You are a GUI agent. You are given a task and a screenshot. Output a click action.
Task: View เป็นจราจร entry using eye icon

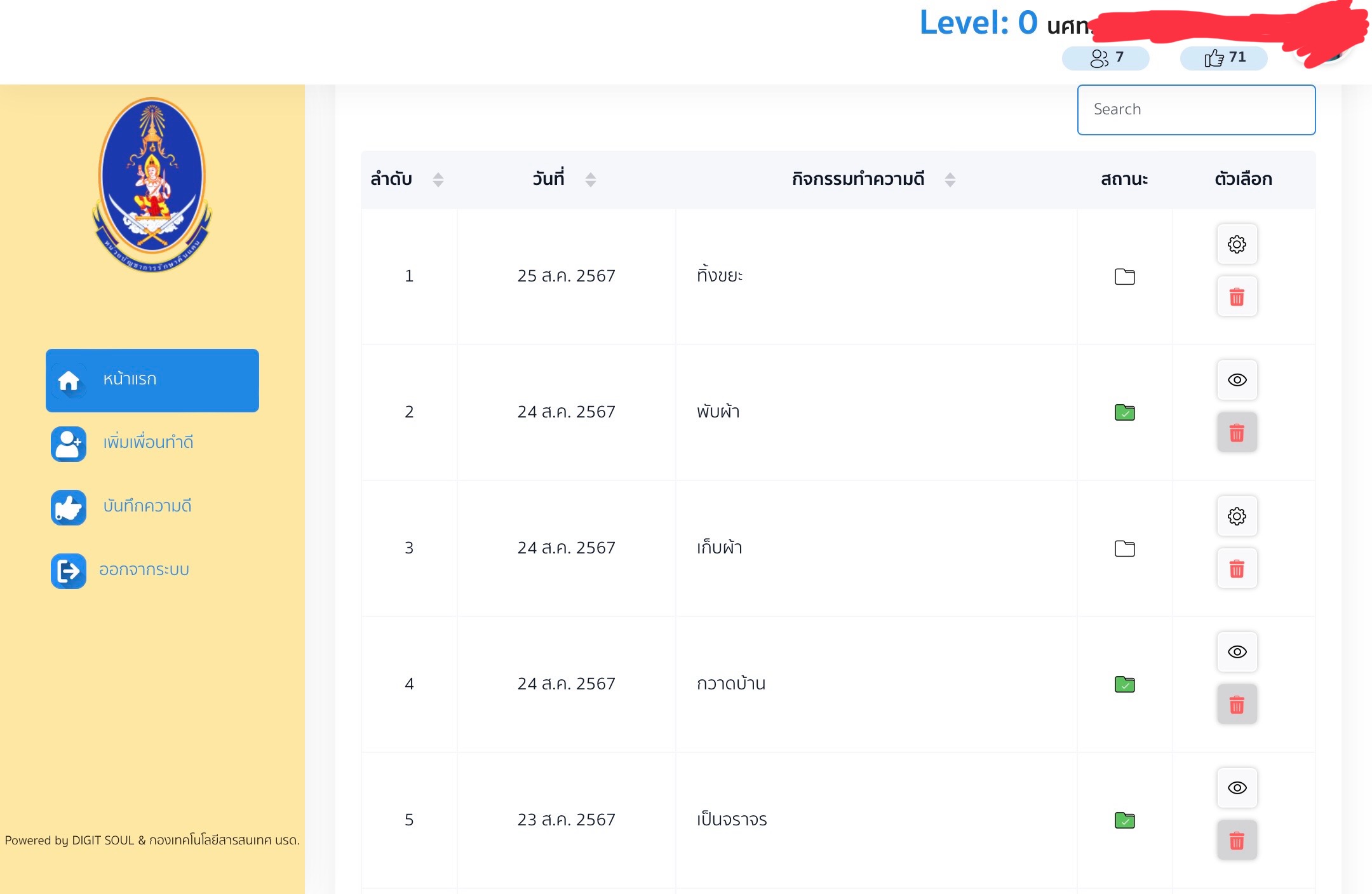[x=1236, y=788]
